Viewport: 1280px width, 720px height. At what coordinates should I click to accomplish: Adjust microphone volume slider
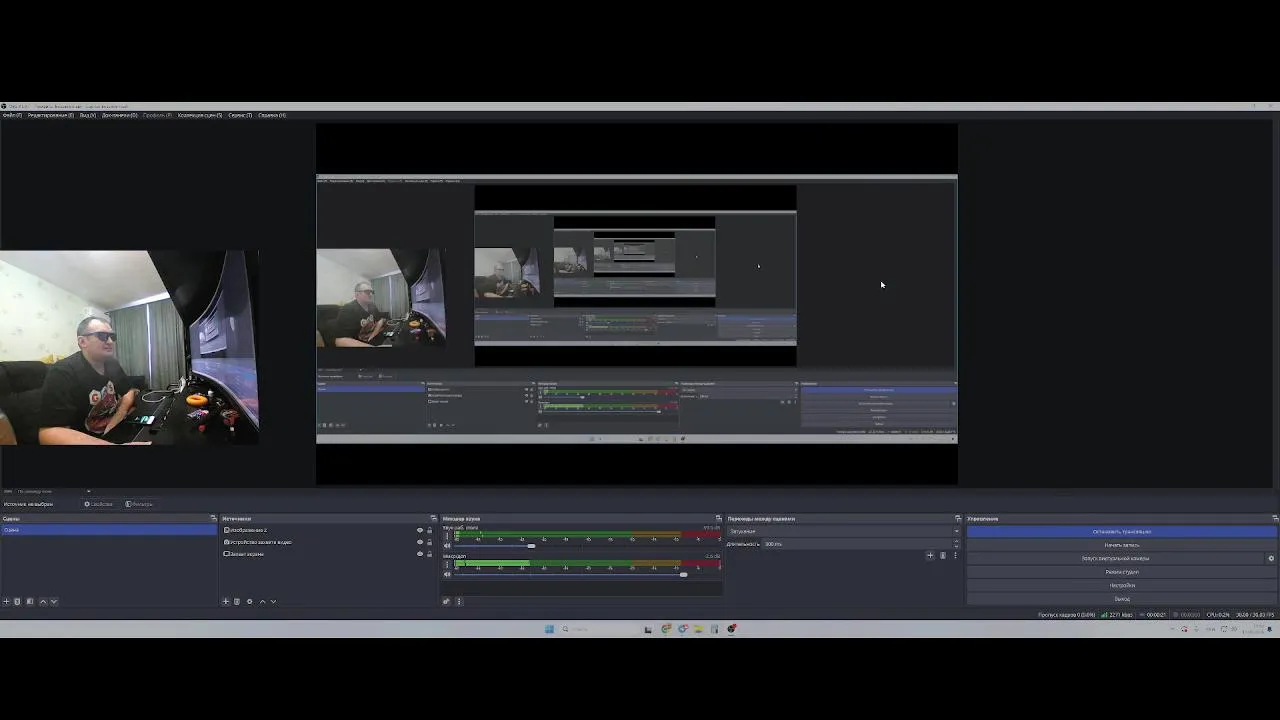[683, 574]
